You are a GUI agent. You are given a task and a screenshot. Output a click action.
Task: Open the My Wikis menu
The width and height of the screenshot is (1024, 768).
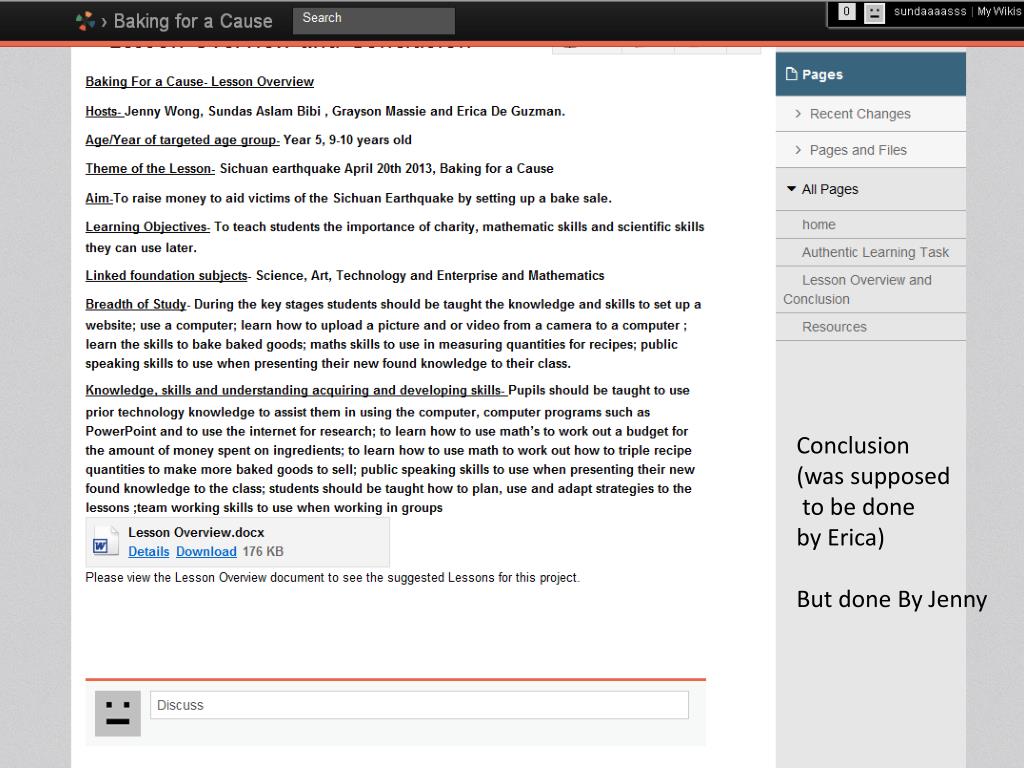coord(999,11)
